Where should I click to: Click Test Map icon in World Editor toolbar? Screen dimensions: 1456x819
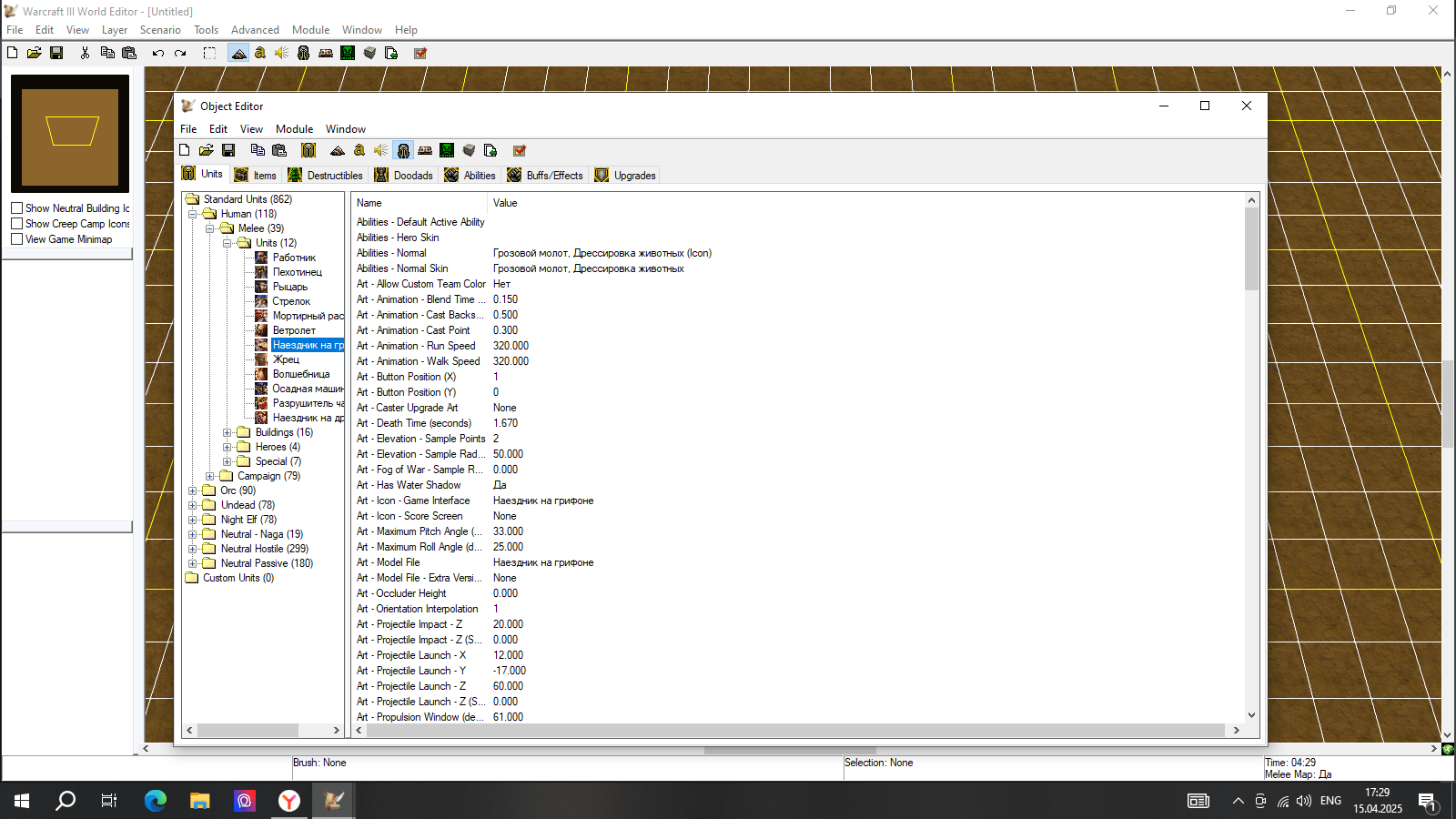(x=420, y=53)
